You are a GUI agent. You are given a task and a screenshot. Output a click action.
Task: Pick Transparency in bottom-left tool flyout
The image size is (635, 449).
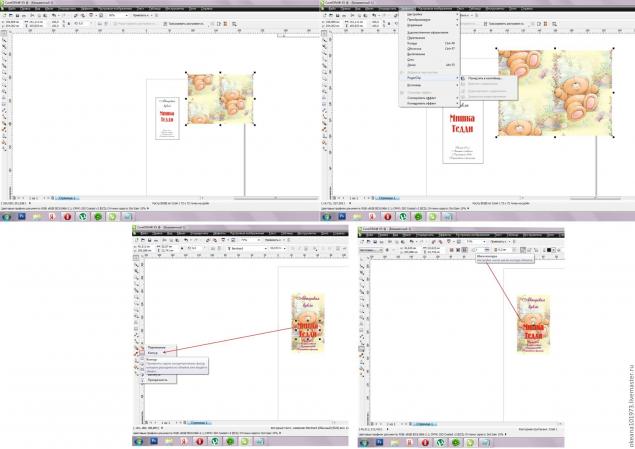(x=159, y=380)
